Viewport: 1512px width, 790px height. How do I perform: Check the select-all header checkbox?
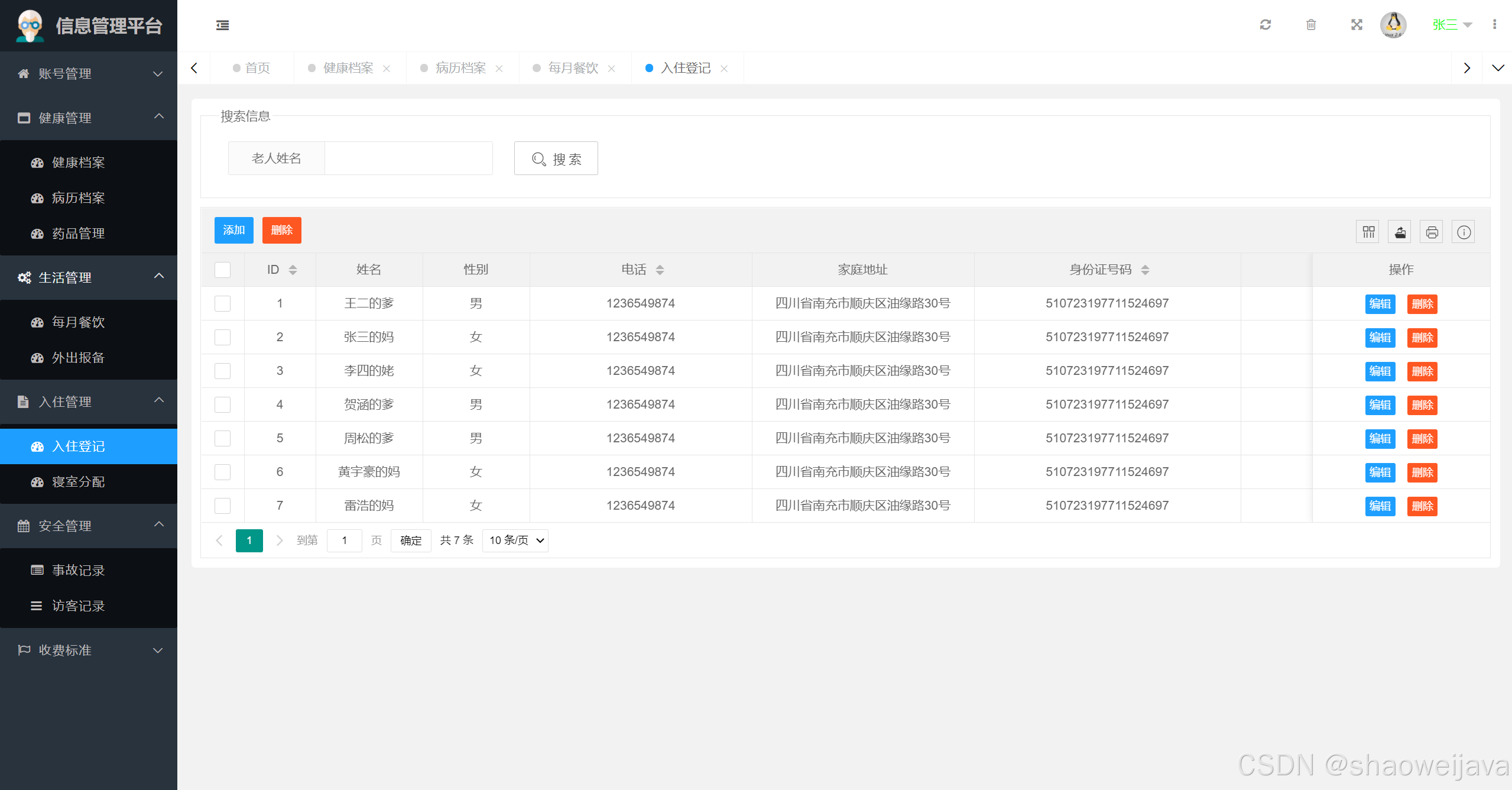pyautogui.click(x=222, y=270)
